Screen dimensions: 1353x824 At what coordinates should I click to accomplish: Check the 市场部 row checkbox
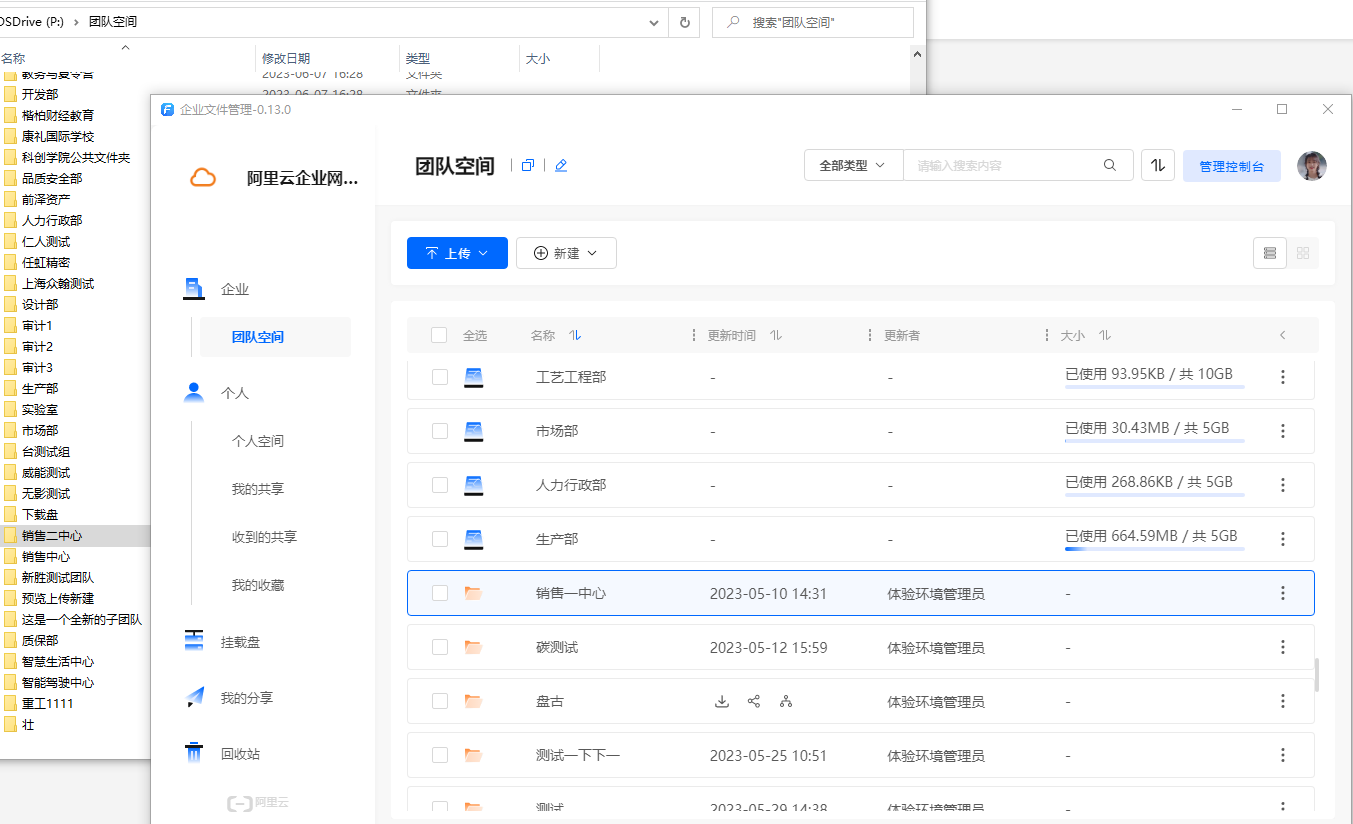pyautogui.click(x=439, y=431)
